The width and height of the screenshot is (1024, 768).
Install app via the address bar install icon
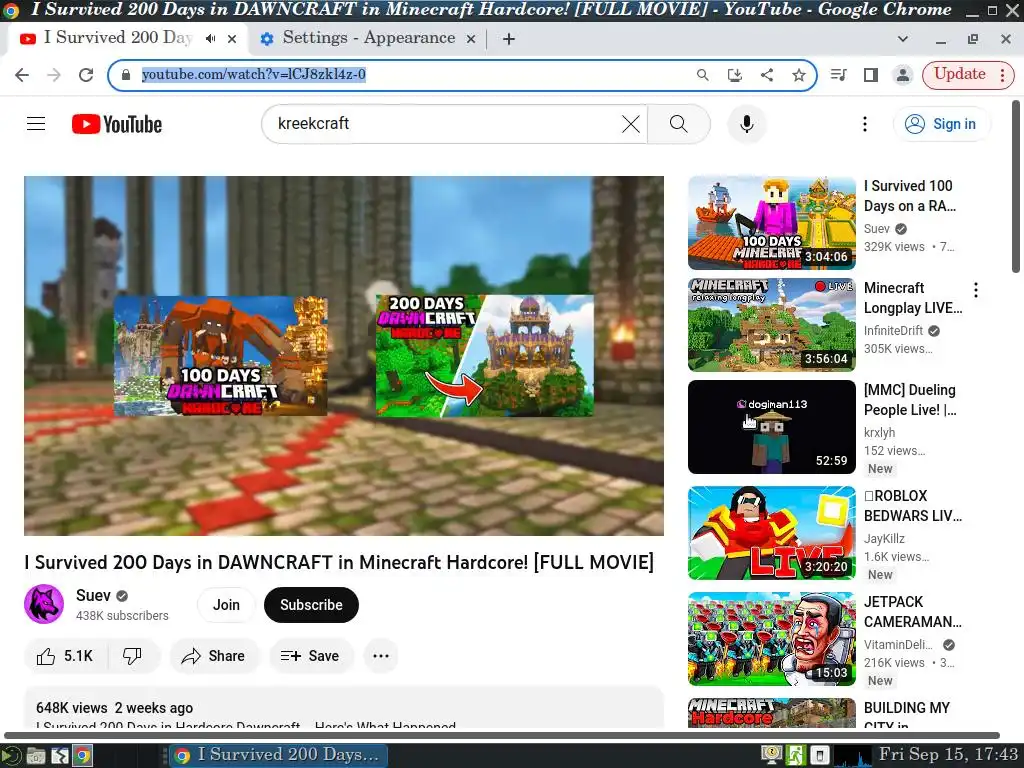[735, 74]
